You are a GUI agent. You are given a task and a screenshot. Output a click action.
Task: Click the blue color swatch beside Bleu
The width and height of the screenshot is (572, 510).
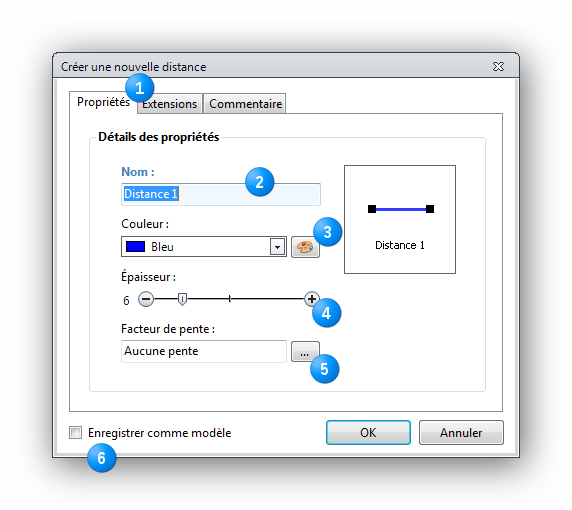pos(135,247)
